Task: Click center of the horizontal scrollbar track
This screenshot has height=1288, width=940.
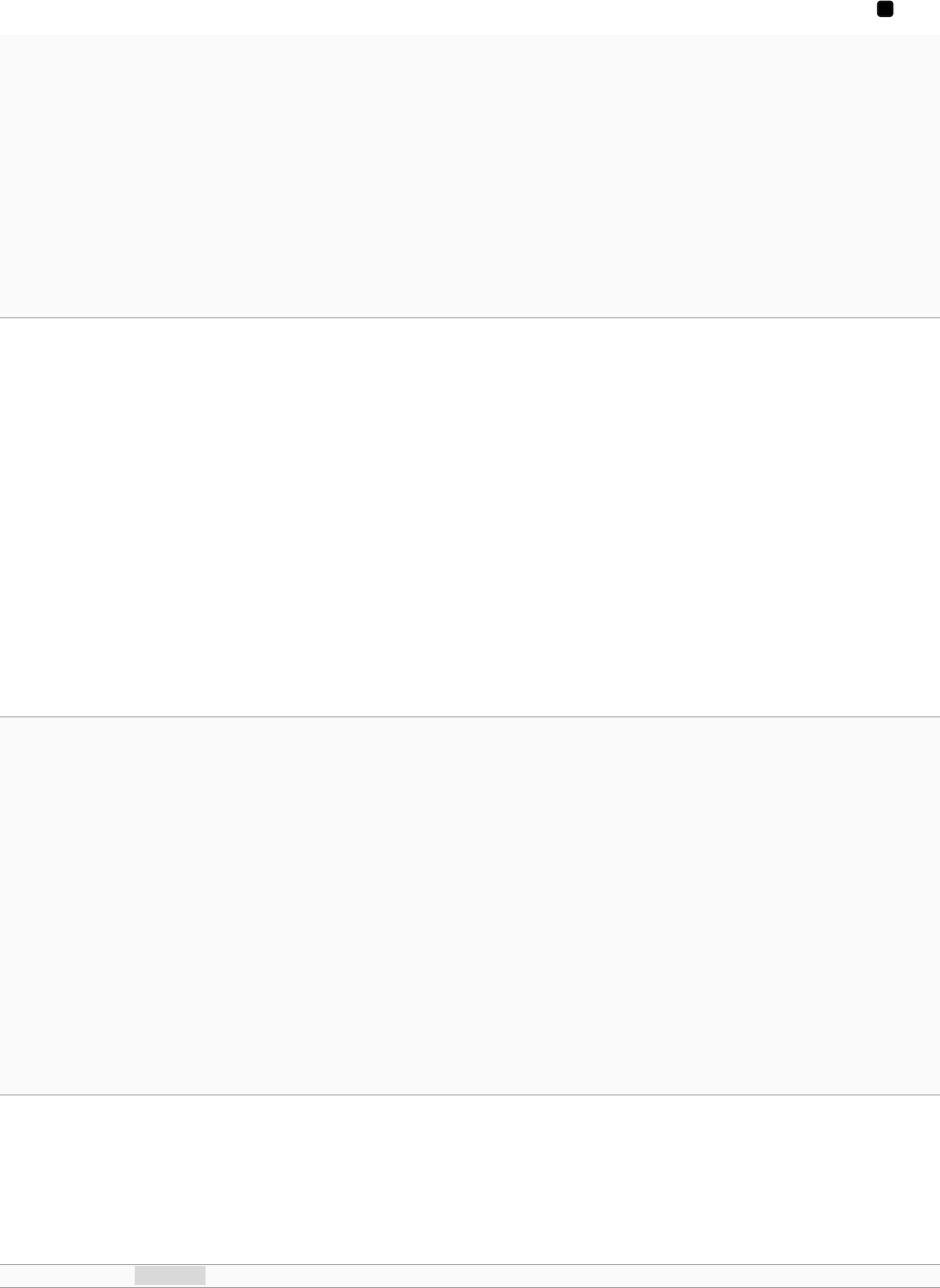Action: pos(470,1275)
